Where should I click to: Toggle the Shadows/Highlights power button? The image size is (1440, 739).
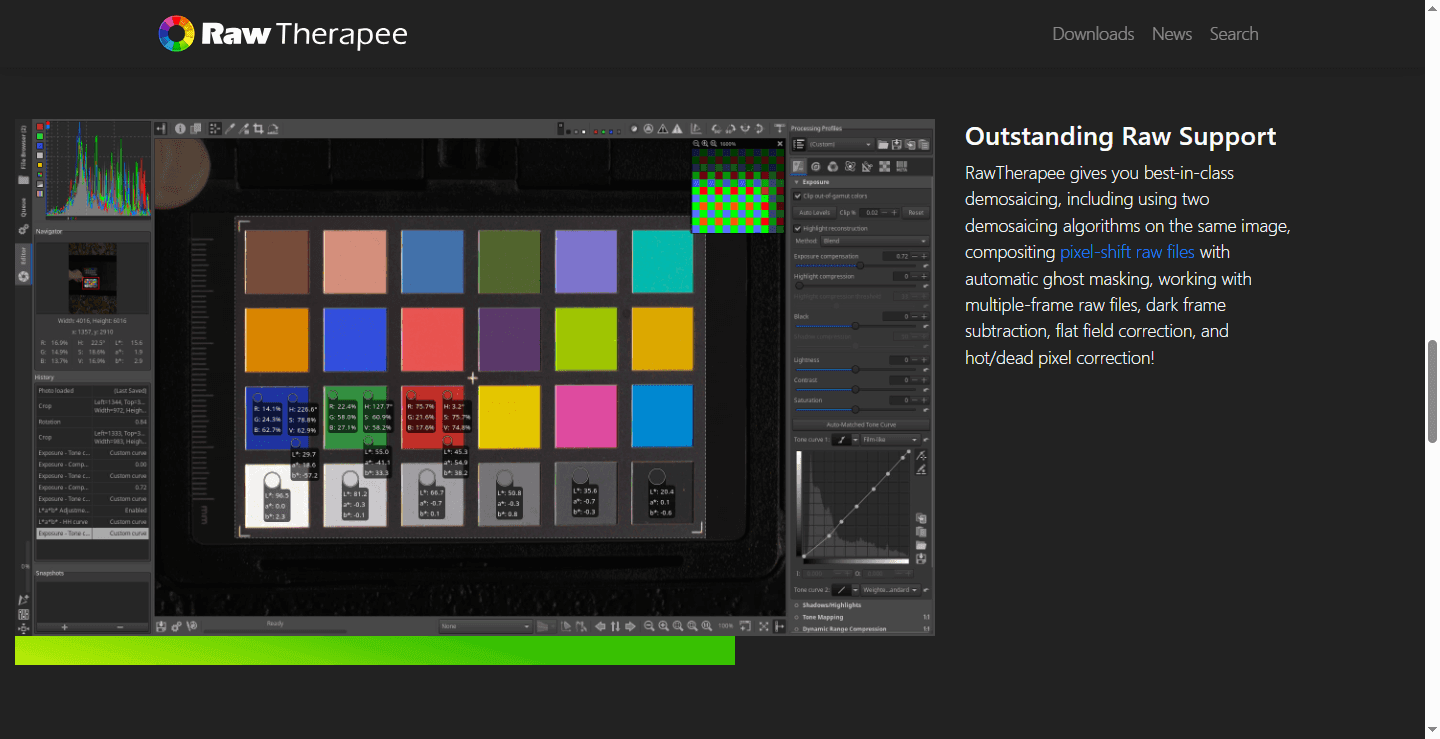tap(796, 605)
